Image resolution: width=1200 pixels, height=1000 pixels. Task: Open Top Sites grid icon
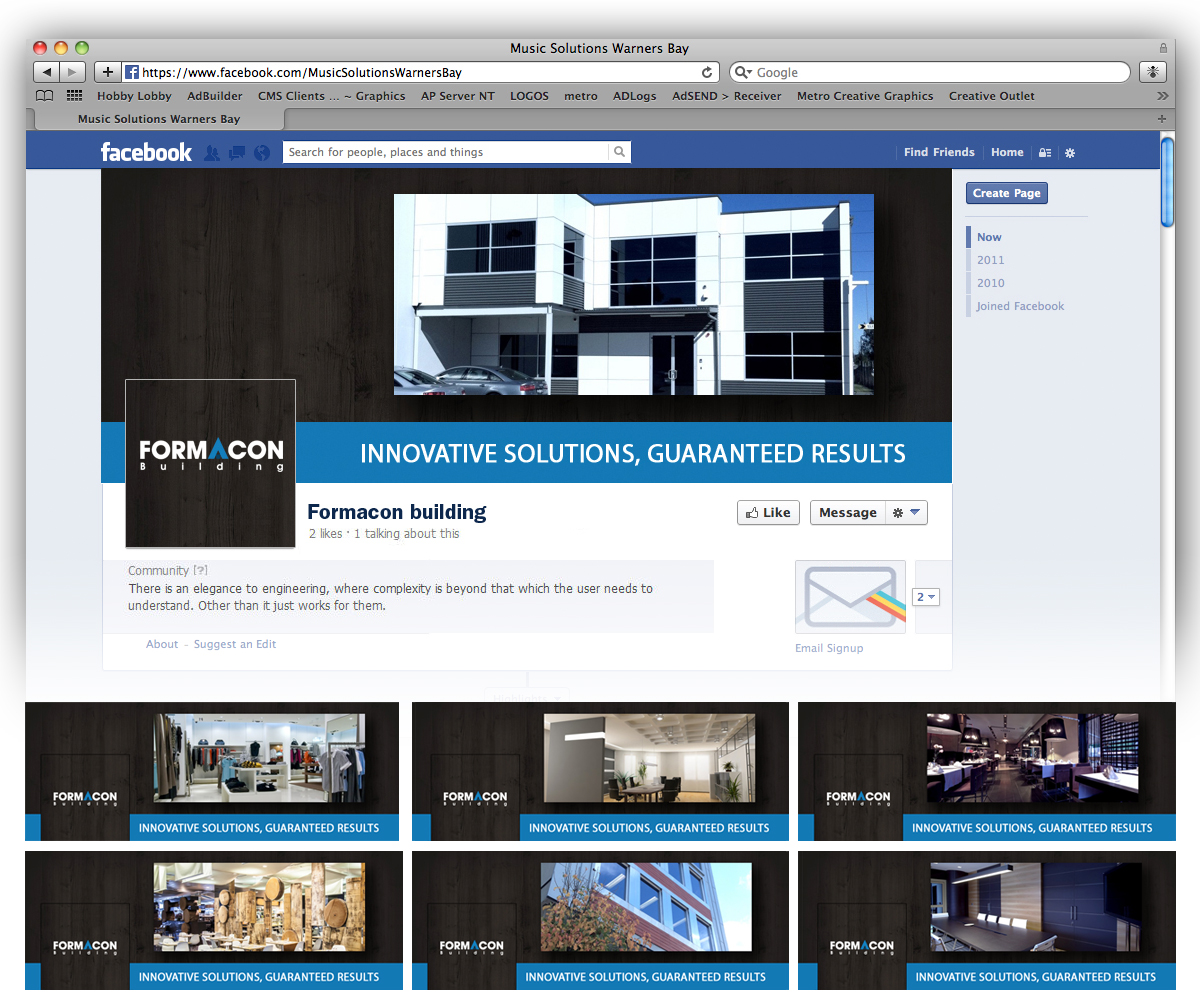click(x=74, y=96)
